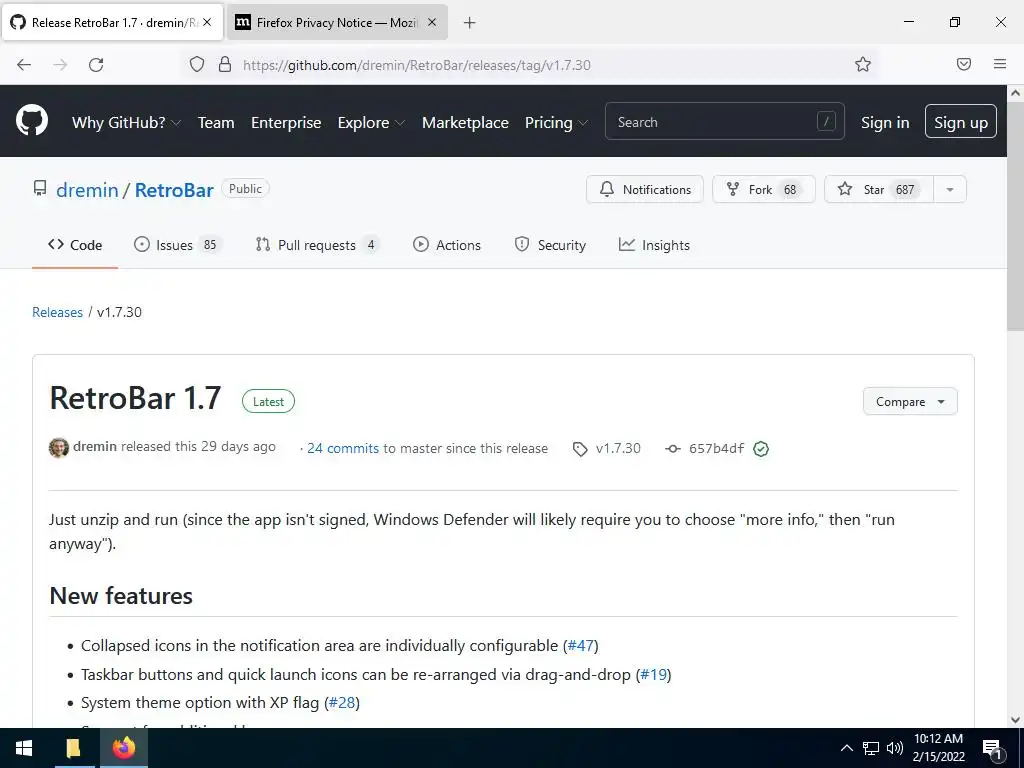Open the Compare dropdown
1024x768 pixels.
(x=910, y=402)
